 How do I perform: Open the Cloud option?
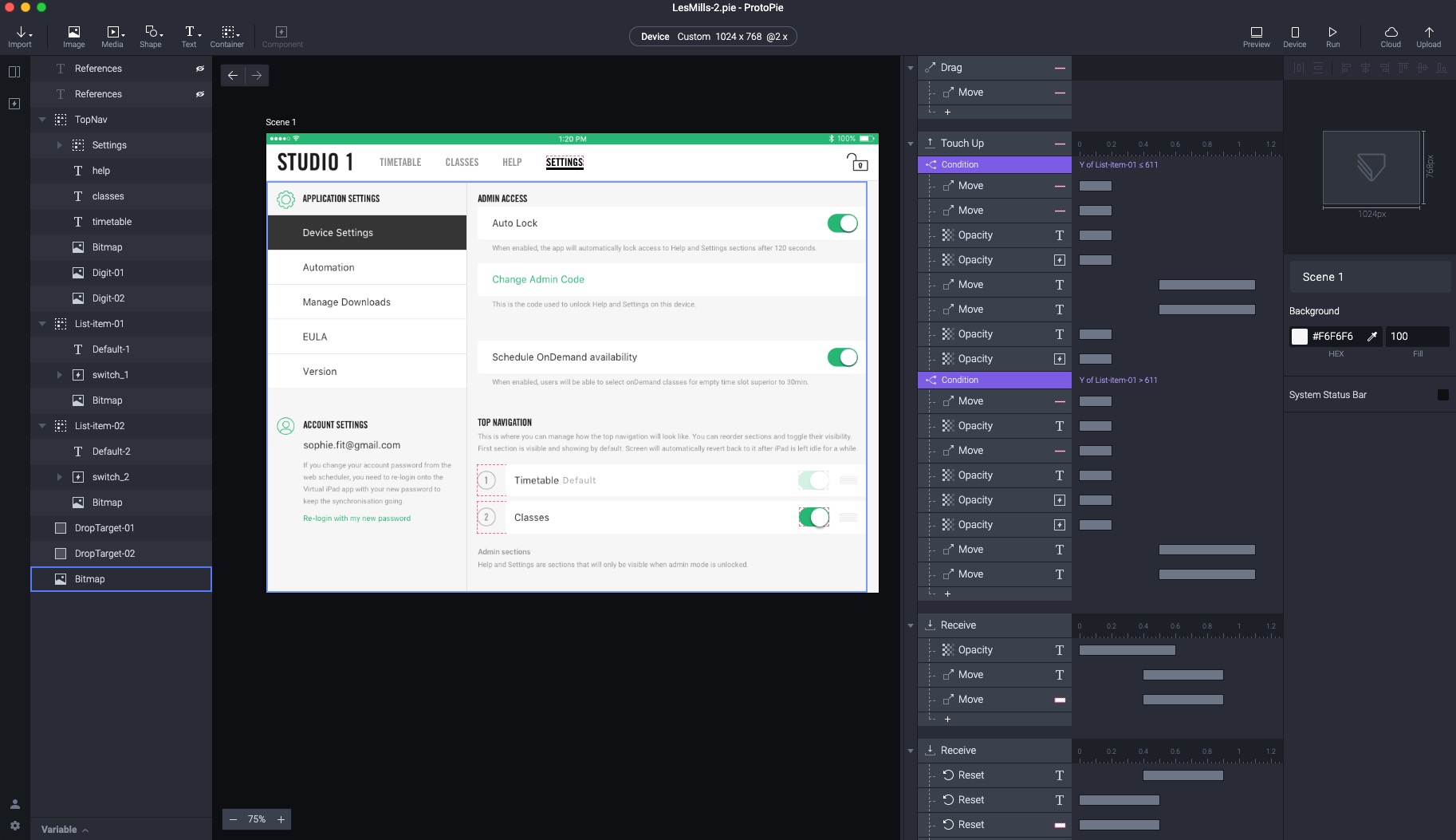(1391, 37)
